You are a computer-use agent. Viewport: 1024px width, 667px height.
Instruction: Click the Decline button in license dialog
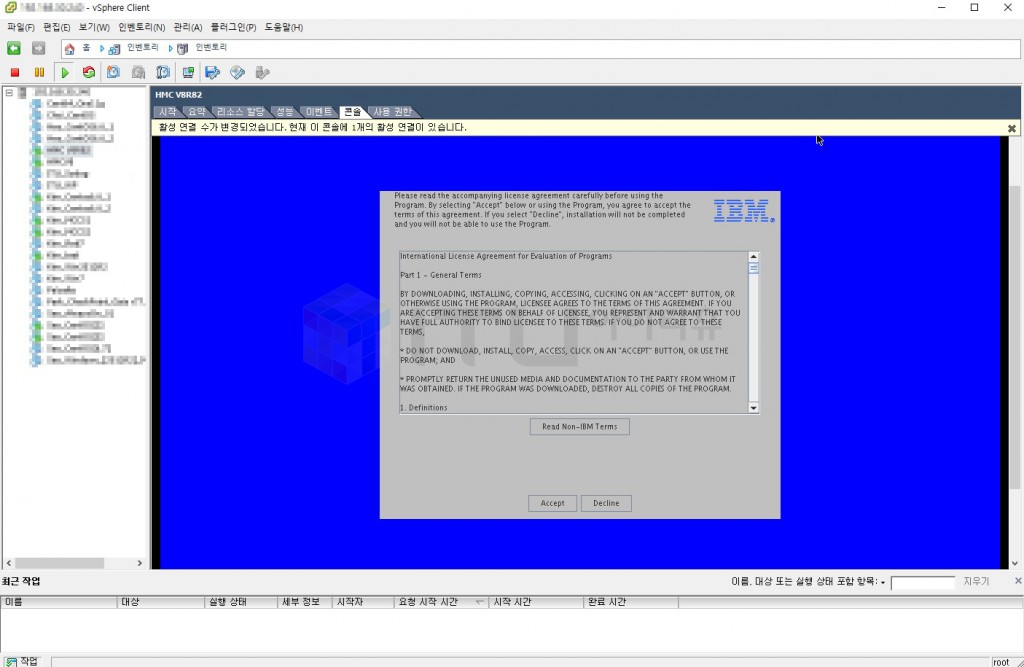[x=606, y=503]
